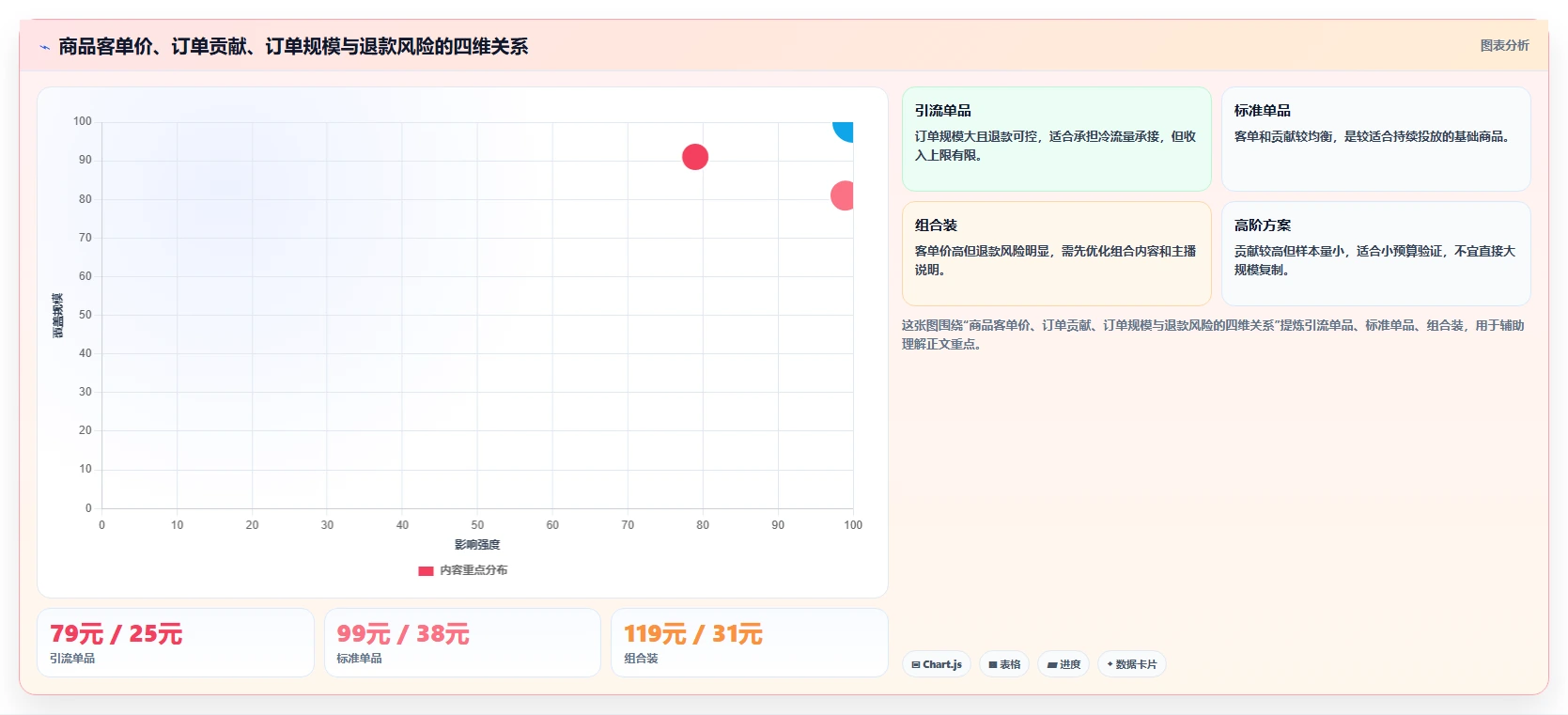Click the x-axis tick label 50

(x=477, y=525)
